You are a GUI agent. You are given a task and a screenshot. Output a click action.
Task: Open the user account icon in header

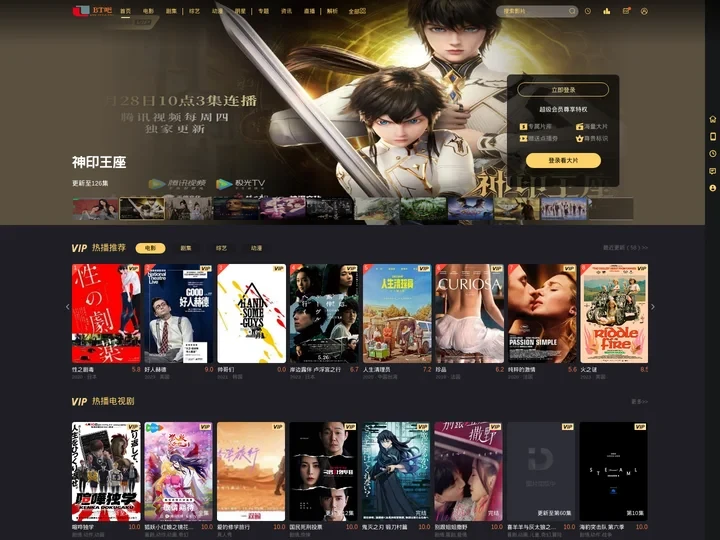tap(644, 11)
